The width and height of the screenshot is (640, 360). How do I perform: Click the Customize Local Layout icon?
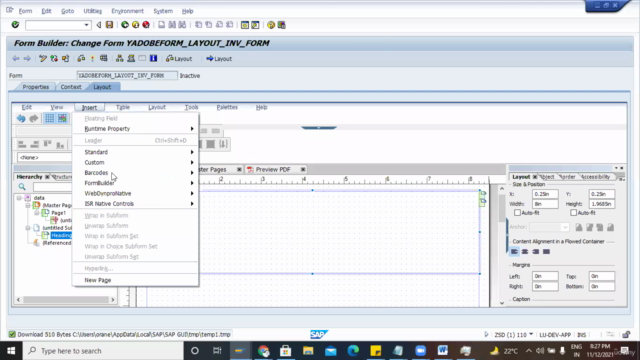point(282,25)
